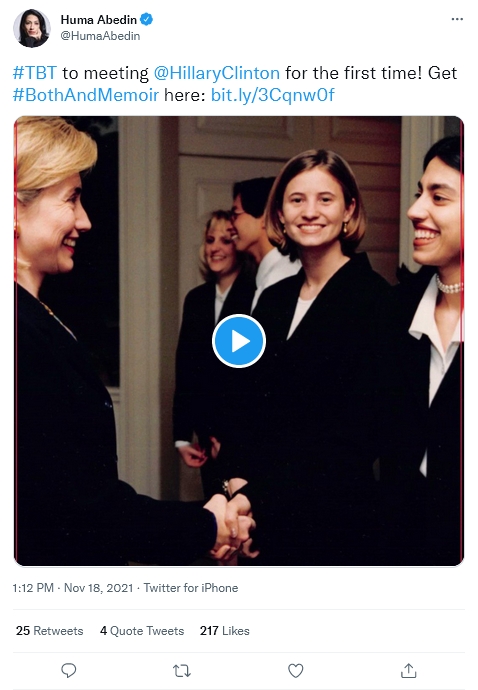Open Huma Abedin's profile picture
This screenshot has width=478, height=690.
(32, 28)
